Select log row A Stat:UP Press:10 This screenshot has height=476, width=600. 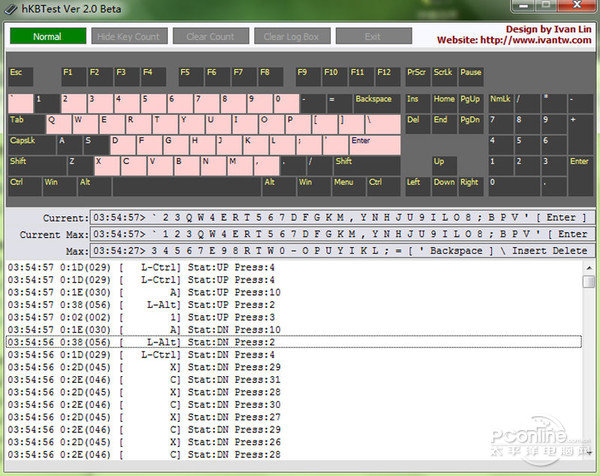(294, 292)
